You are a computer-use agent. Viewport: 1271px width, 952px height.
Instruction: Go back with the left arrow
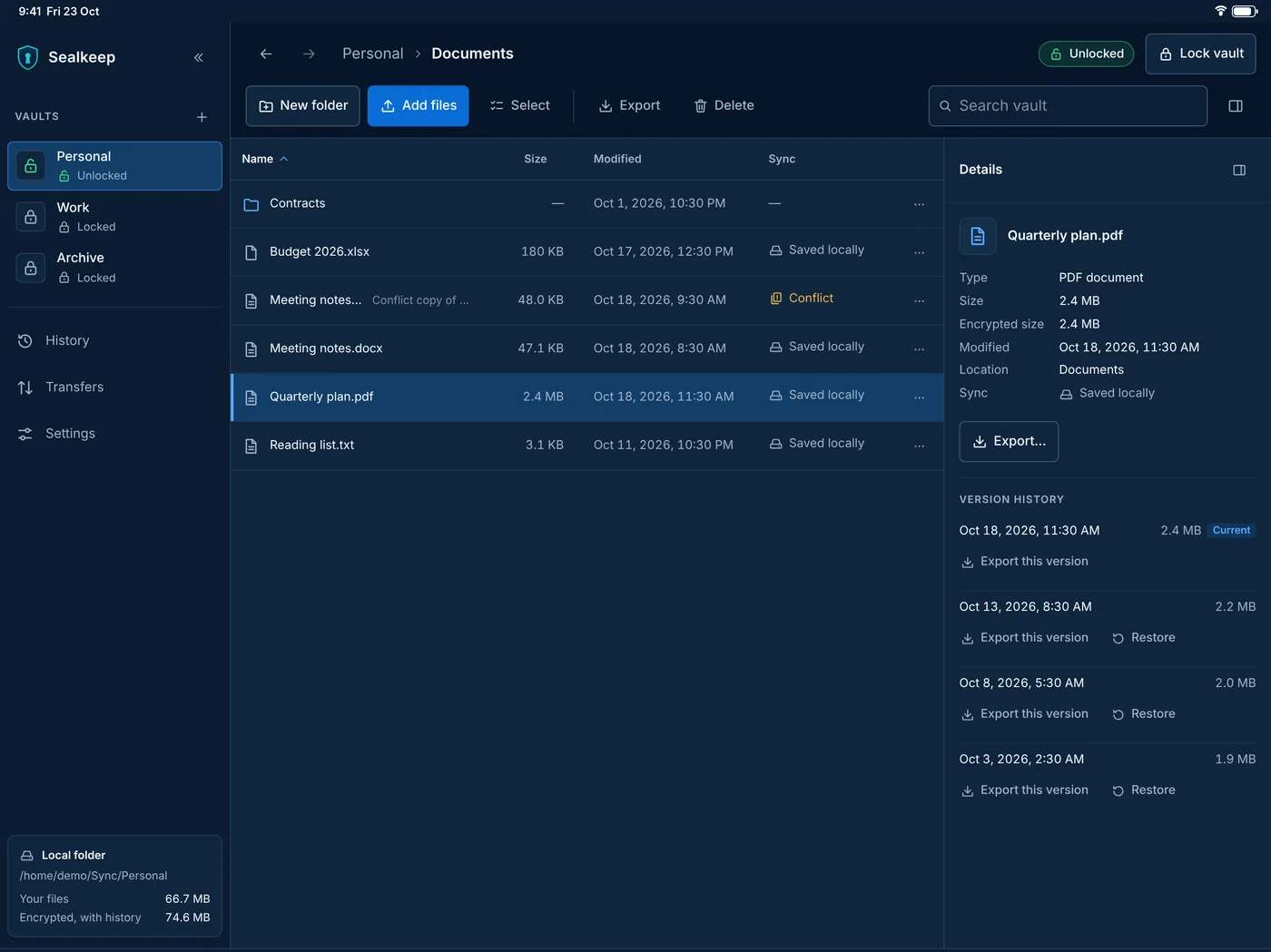(x=266, y=54)
